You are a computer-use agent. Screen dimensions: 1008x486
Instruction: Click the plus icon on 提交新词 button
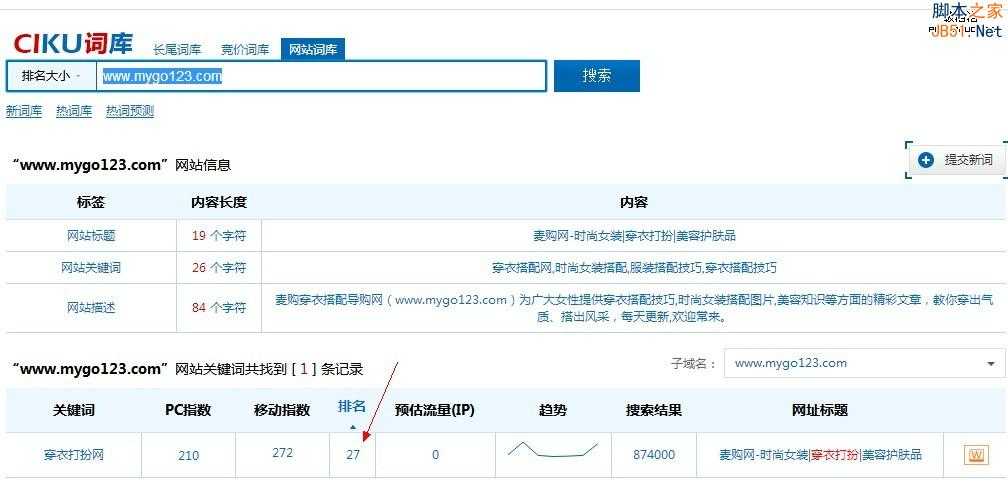pyautogui.click(x=926, y=160)
